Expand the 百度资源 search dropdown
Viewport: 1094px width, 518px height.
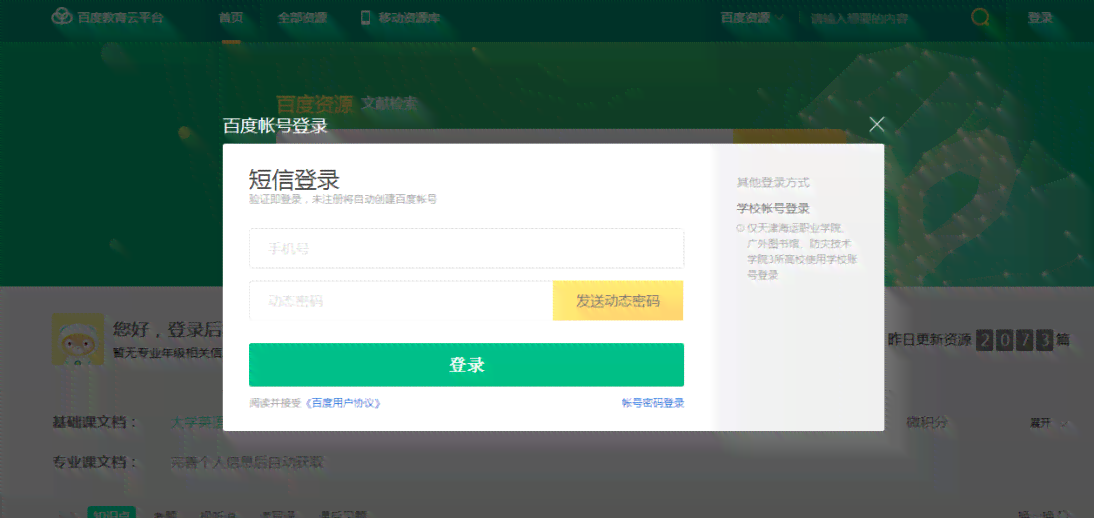pos(752,18)
